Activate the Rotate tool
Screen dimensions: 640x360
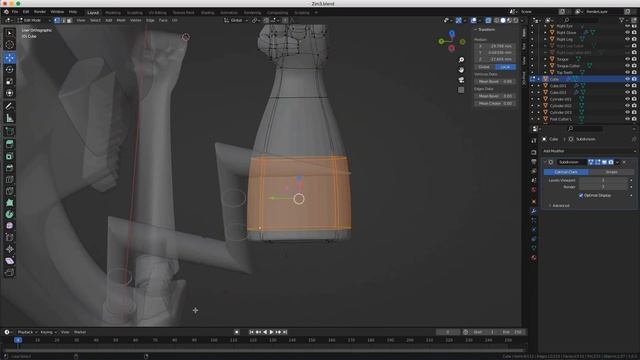coord(9,70)
